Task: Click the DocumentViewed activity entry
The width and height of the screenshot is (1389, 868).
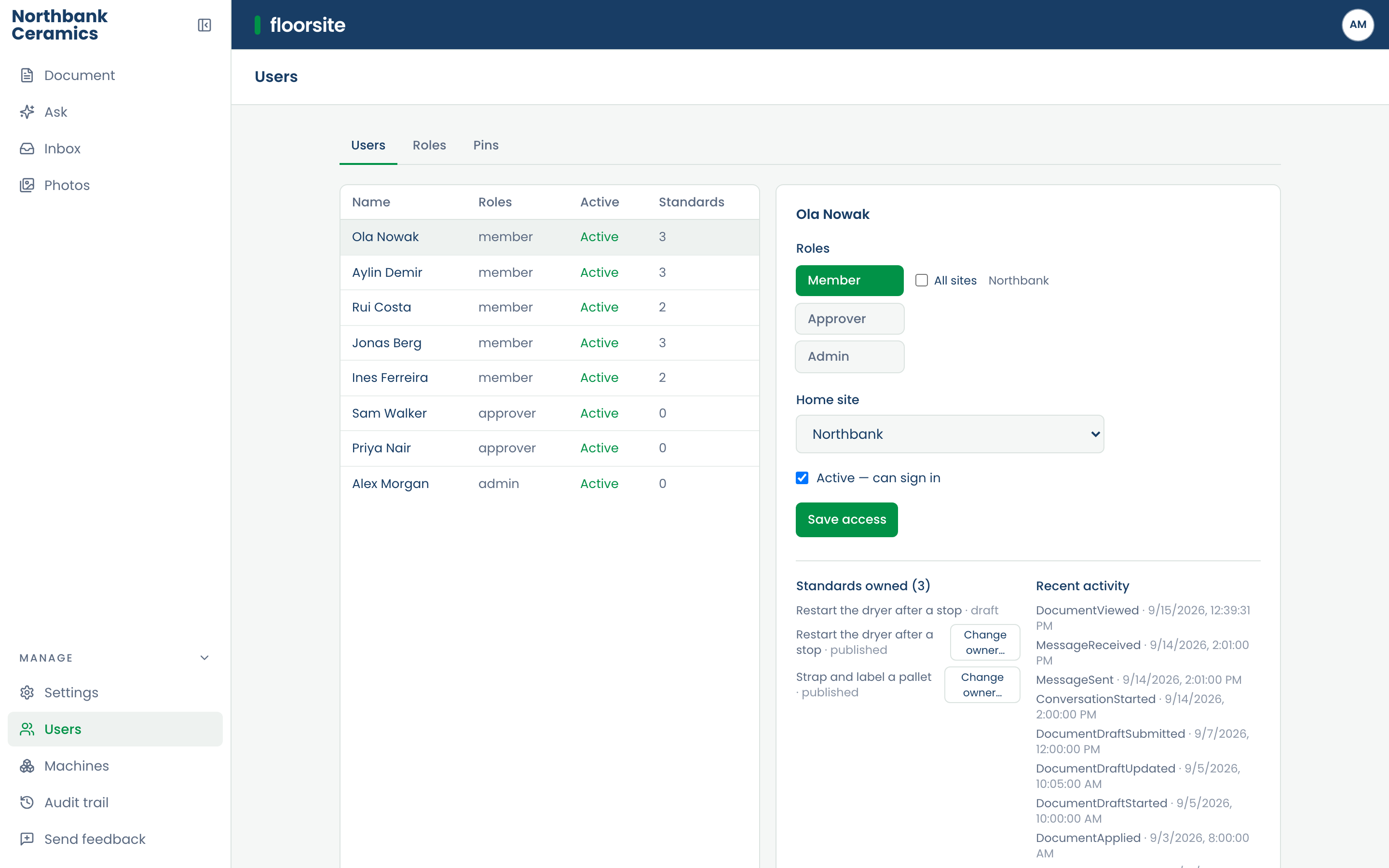Action: (x=1144, y=618)
